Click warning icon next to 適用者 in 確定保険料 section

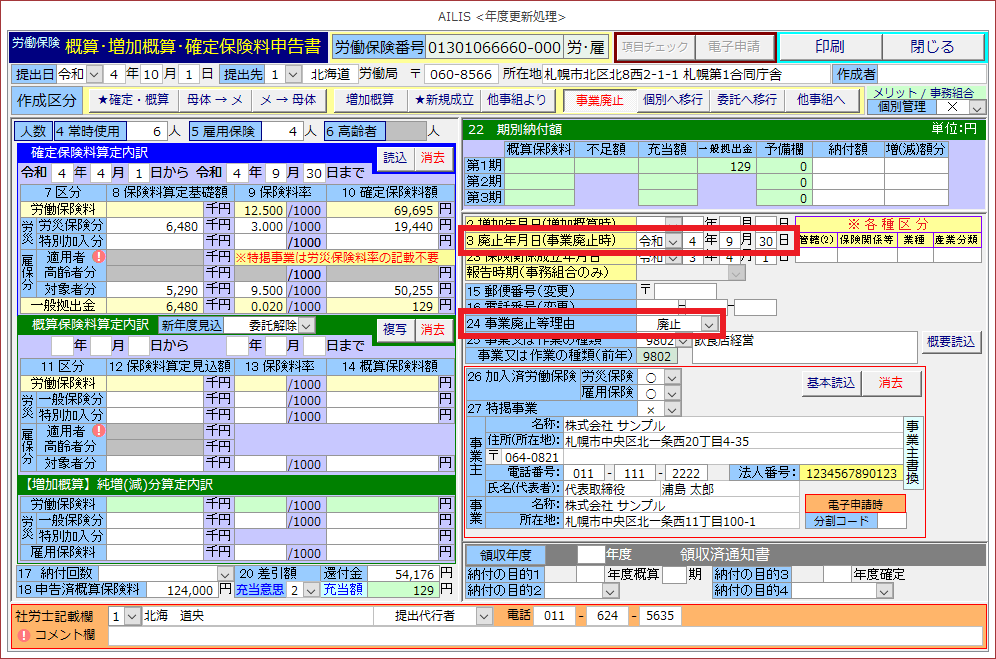pos(98,257)
